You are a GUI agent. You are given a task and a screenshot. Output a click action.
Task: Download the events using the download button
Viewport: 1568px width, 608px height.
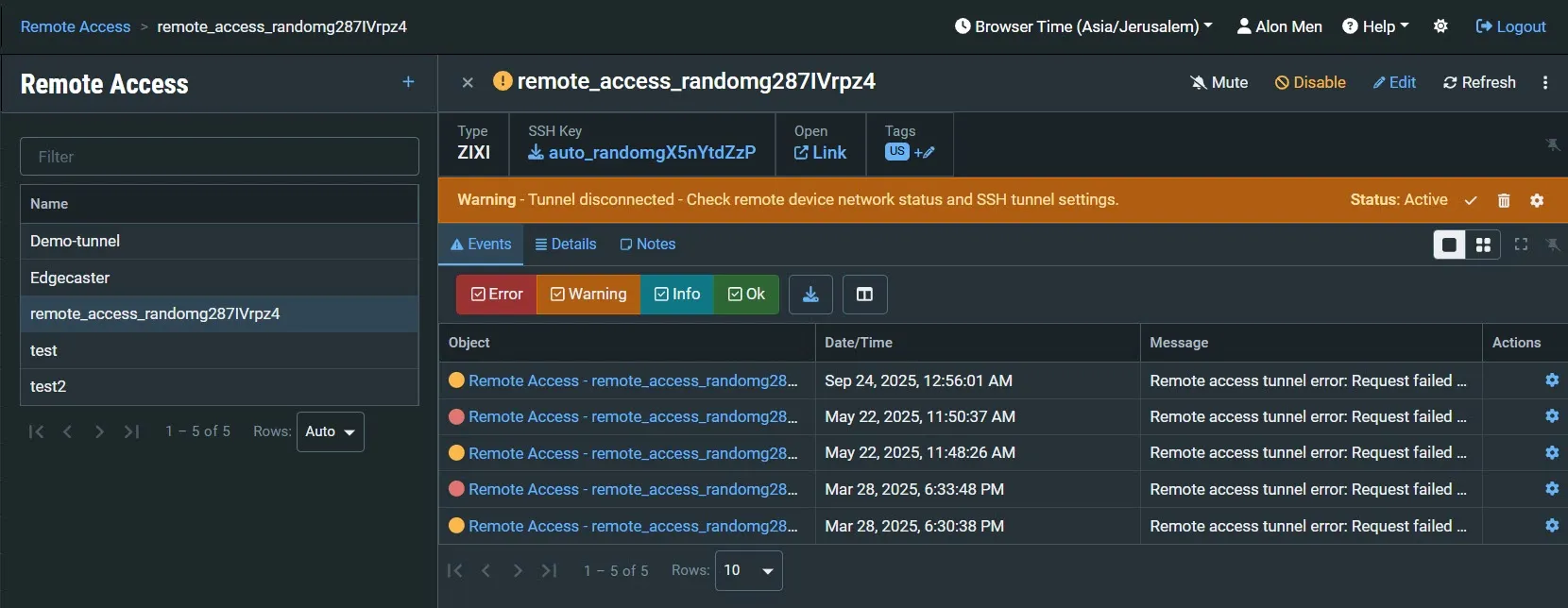(x=810, y=295)
